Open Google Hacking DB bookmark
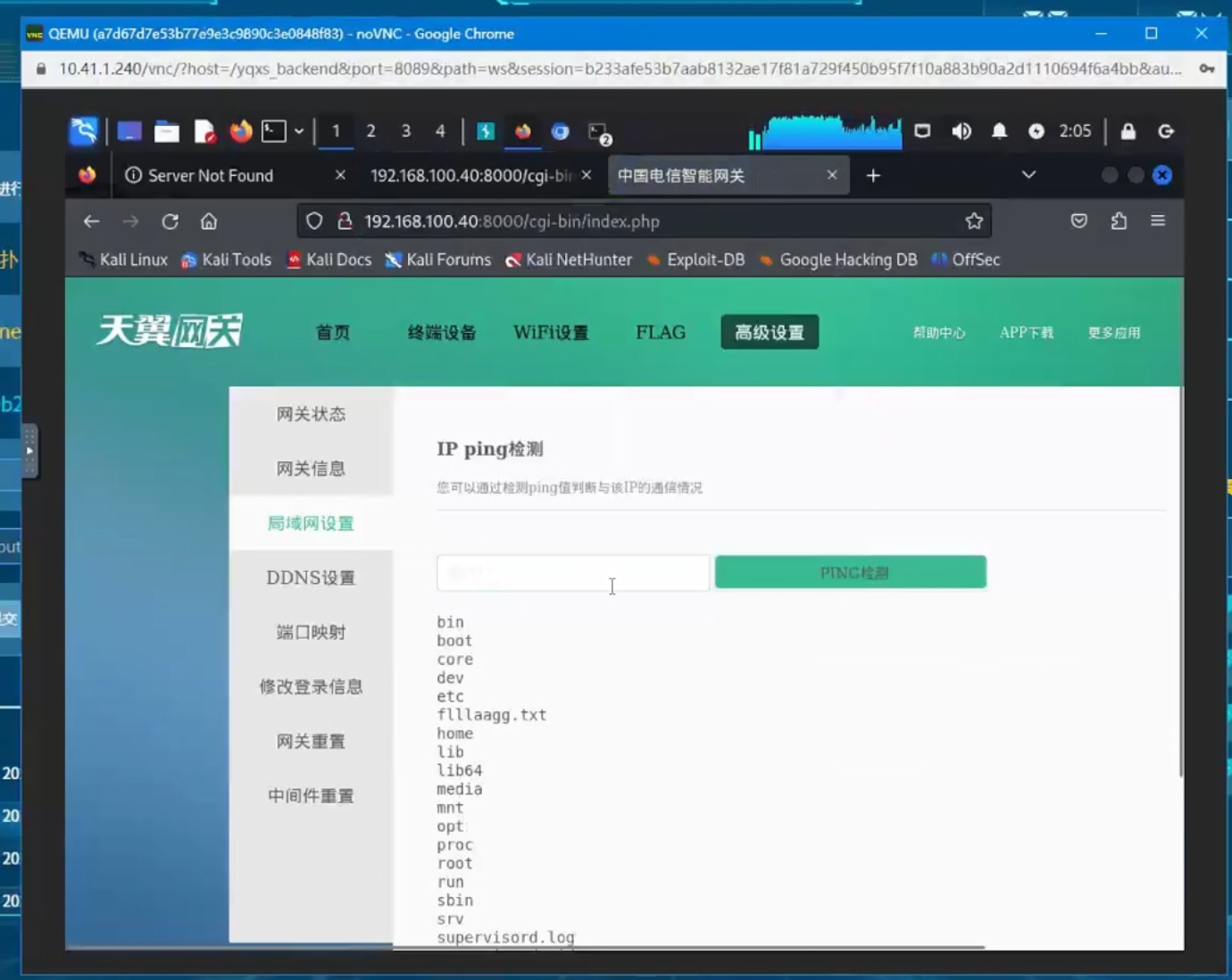This screenshot has width=1232, height=980. tap(837, 260)
